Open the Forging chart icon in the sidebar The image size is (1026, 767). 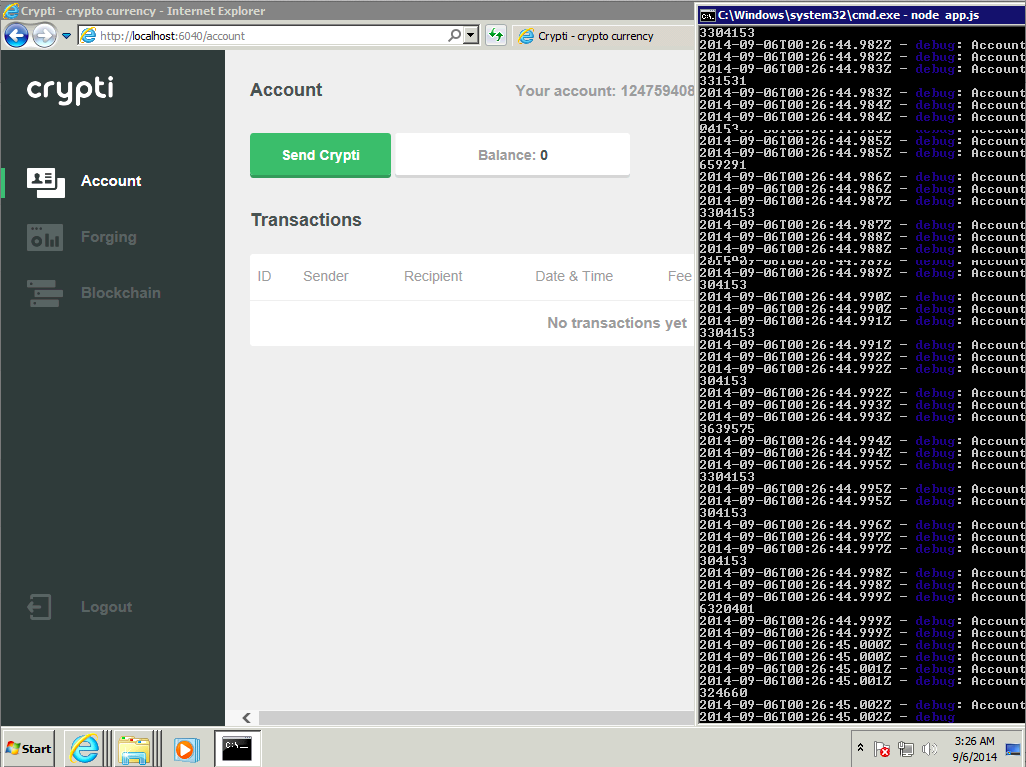(45, 238)
